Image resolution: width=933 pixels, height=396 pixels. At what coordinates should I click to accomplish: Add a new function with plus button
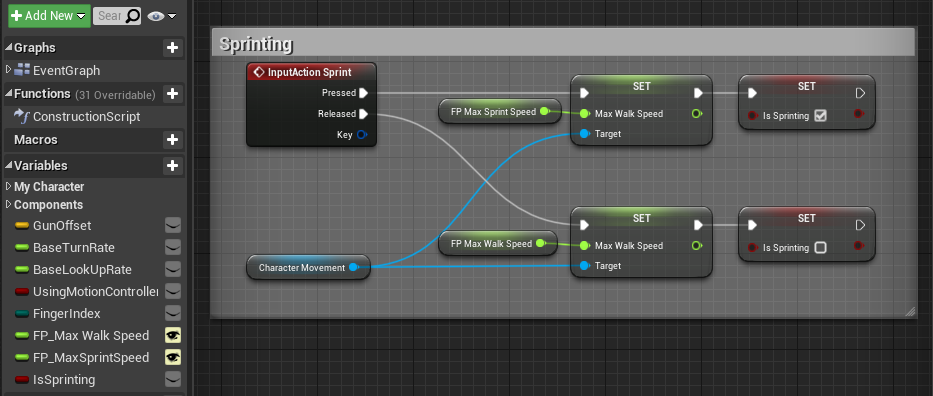click(173, 94)
